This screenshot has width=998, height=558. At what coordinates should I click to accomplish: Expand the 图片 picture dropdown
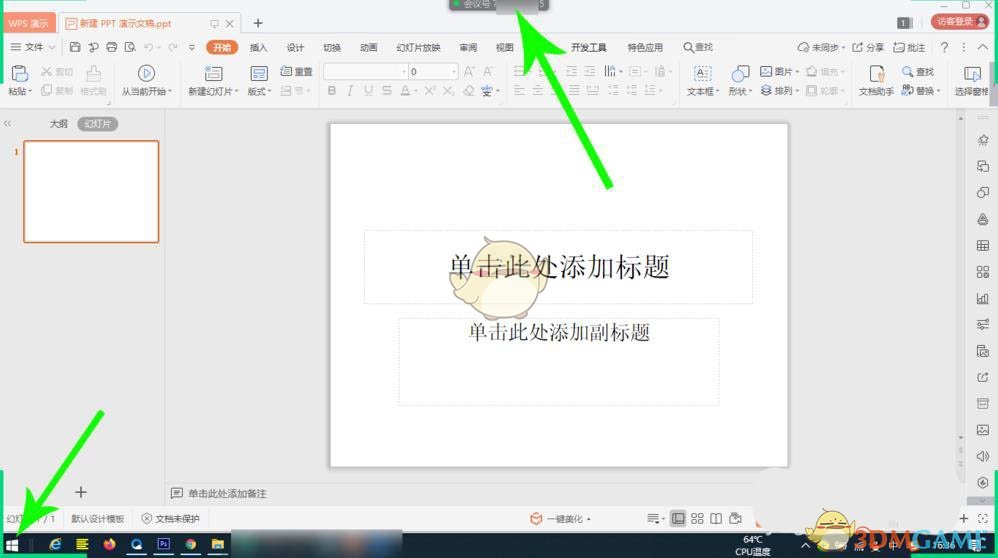tap(782, 72)
